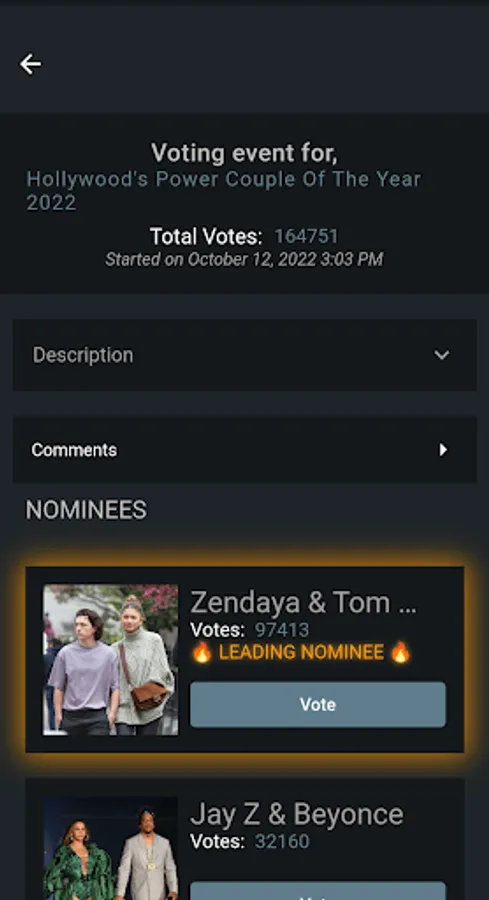
Task: Tap the Zendaya & Tom nominee name
Action: point(303,602)
